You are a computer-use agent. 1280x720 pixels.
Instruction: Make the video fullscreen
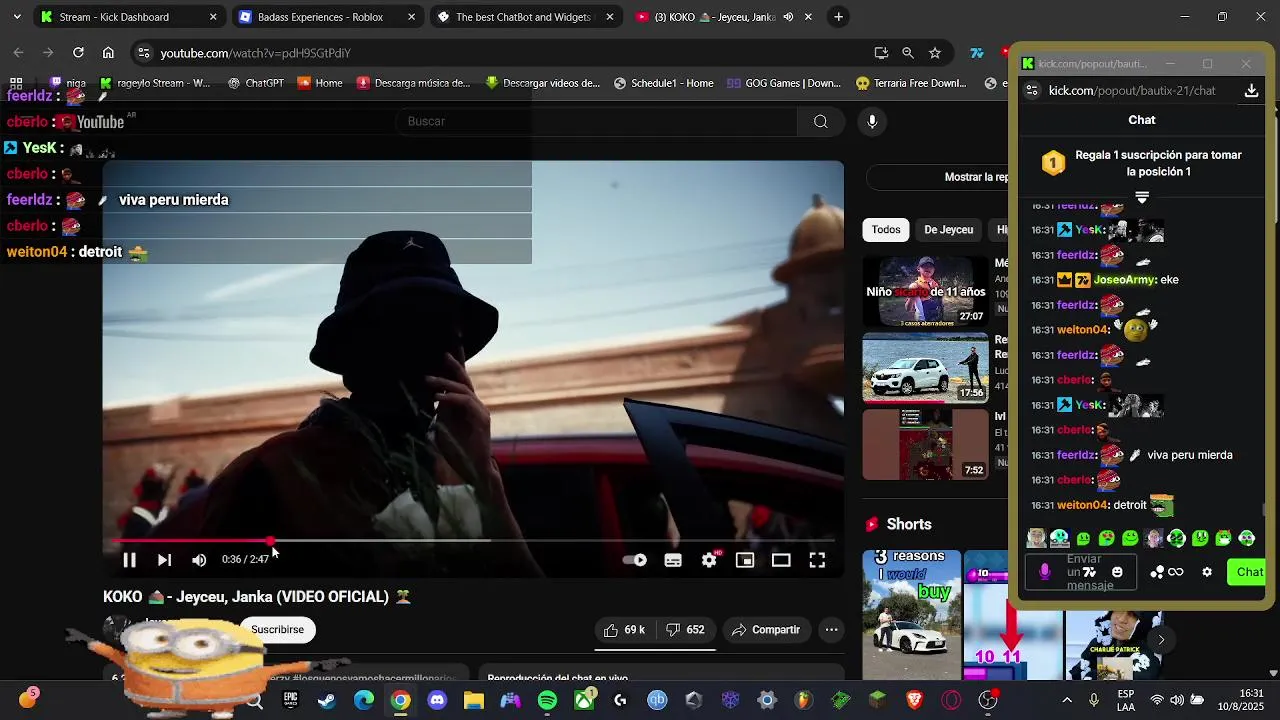pos(817,560)
